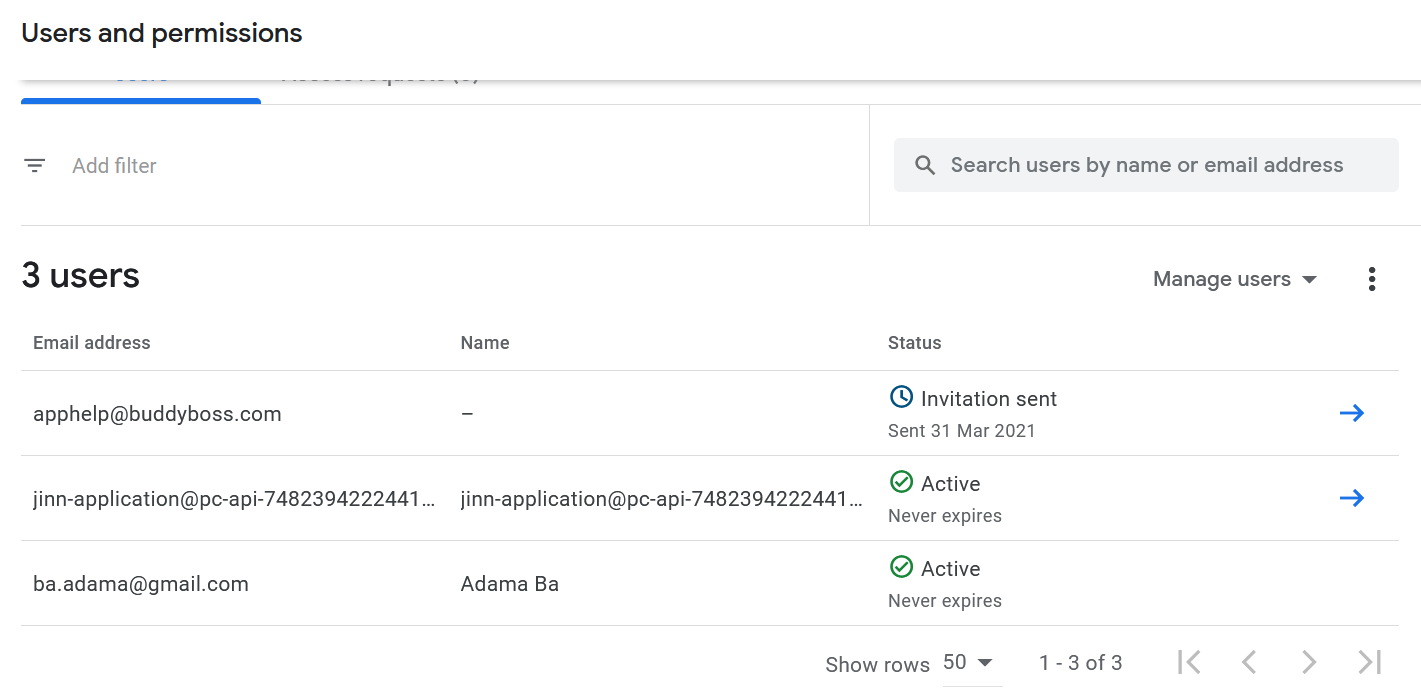Click the Add filter field
This screenshot has height=696, width=1421.
click(114, 166)
